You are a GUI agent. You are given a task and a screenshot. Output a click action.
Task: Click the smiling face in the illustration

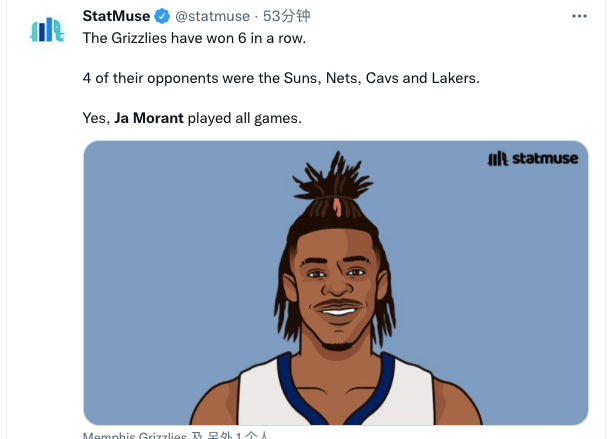(337, 285)
